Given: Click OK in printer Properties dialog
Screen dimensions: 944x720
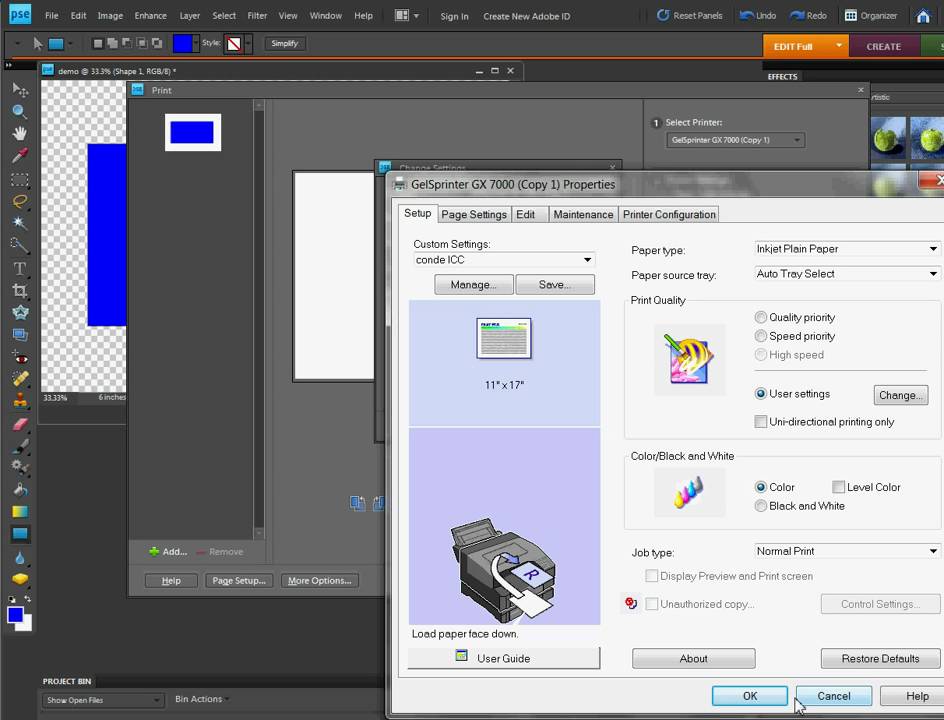Looking at the screenshot, I should 750,696.
